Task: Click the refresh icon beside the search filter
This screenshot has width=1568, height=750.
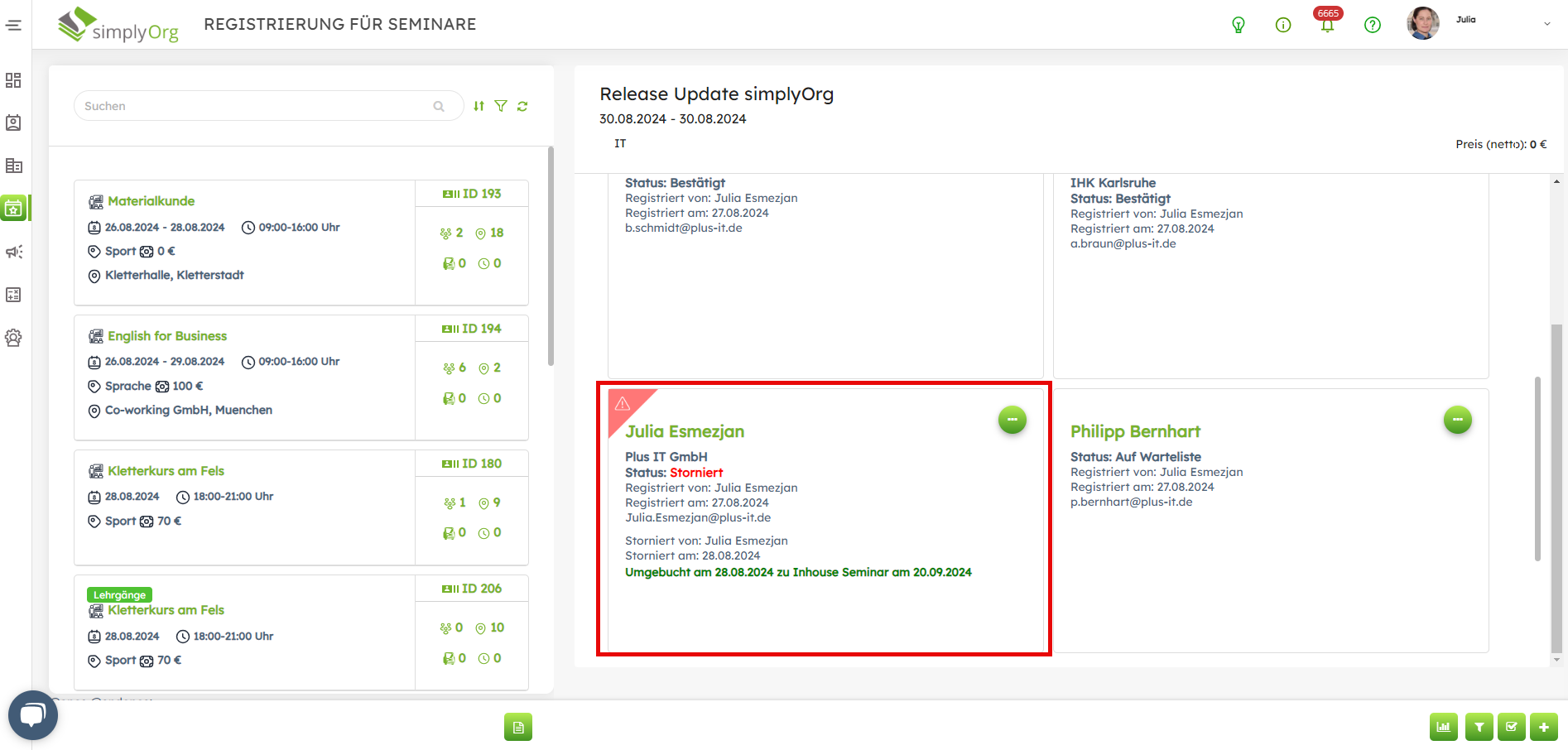Action: coord(522,106)
